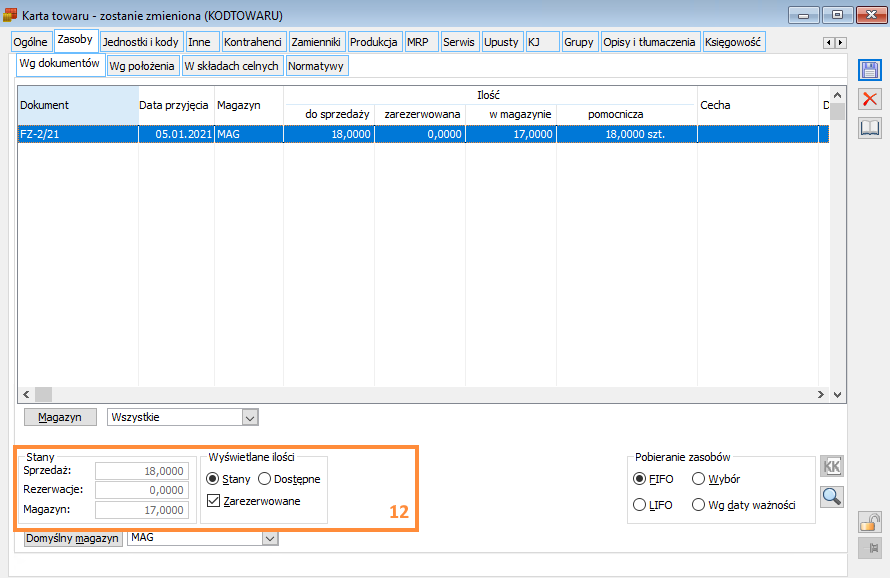Click the magnifying glass preview icon
Image resolution: width=890 pixels, height=578 pixels.
(831, 496)
